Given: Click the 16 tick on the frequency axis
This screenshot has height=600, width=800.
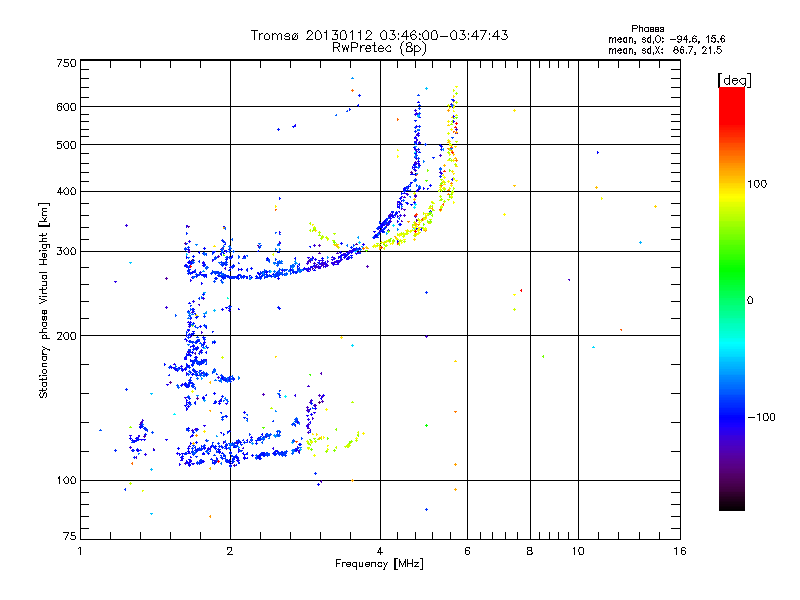Looking at the screenshot, I should pos(679,551).
